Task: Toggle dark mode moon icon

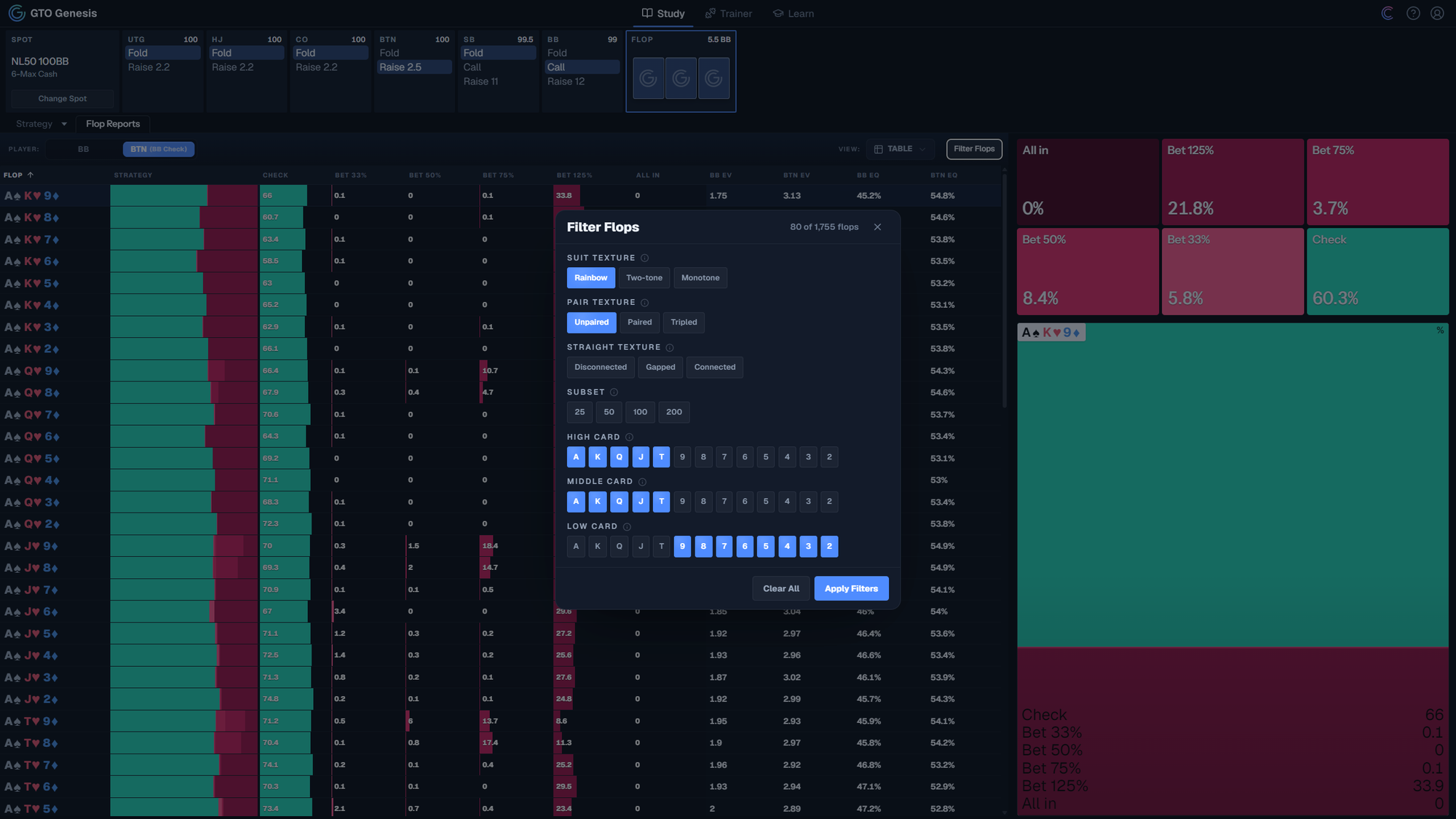Action: (1388, 13)
